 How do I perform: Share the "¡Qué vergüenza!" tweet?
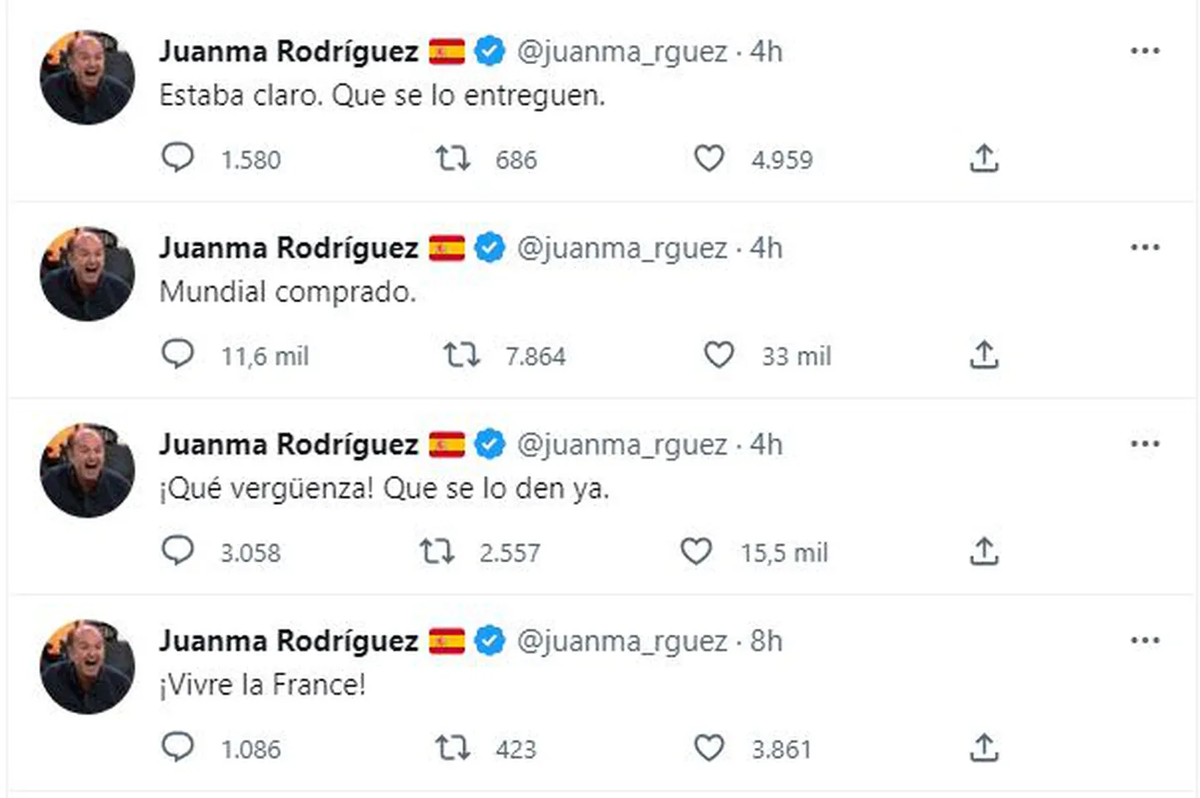pyautogui.click(x=985, y=551)
